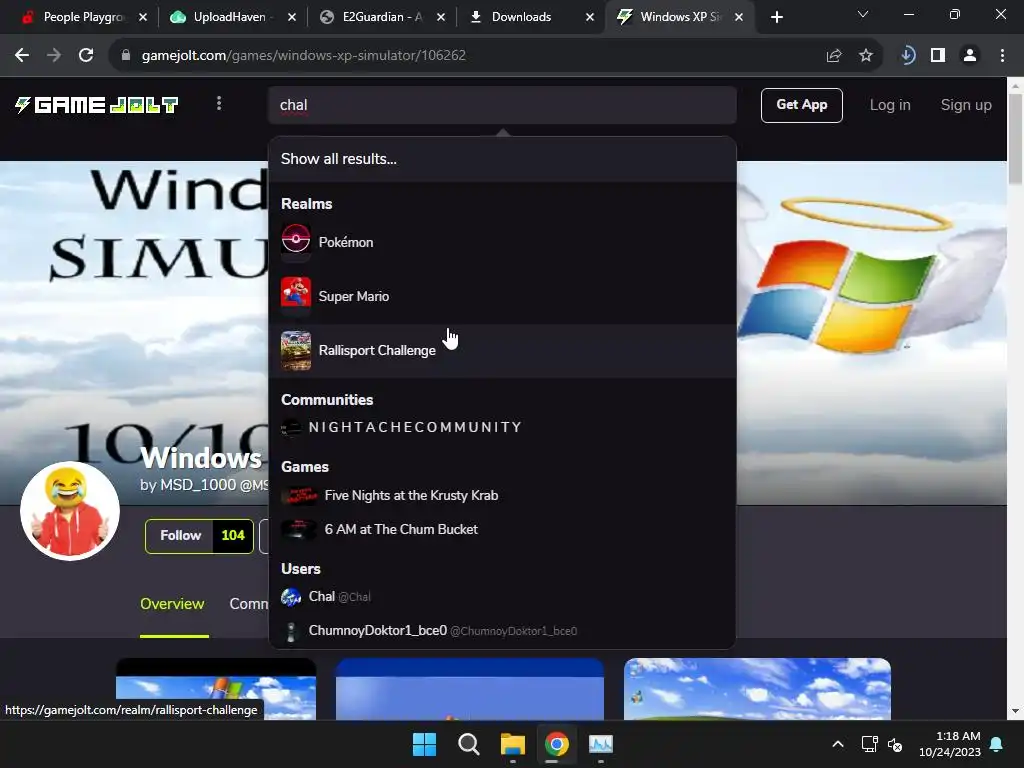Viewport: 1024px width, 768px height.
Task: Share this page via address bar share icon
Action: point(834,56)
